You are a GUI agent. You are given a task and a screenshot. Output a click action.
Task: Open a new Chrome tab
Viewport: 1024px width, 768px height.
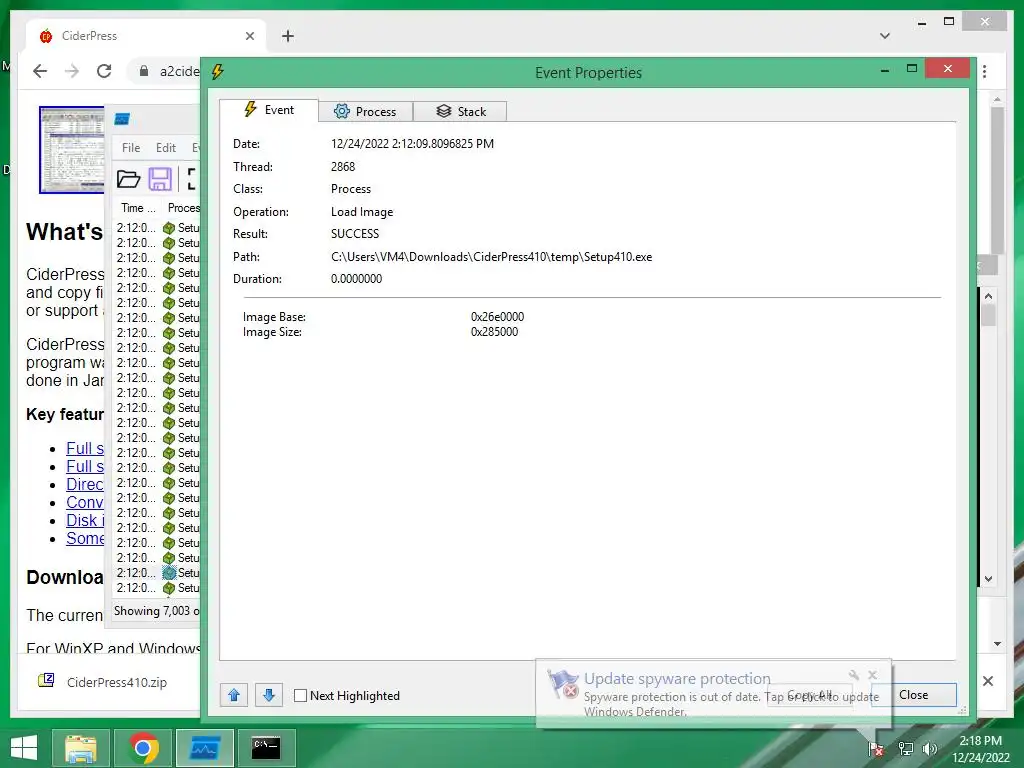[288, 36]
